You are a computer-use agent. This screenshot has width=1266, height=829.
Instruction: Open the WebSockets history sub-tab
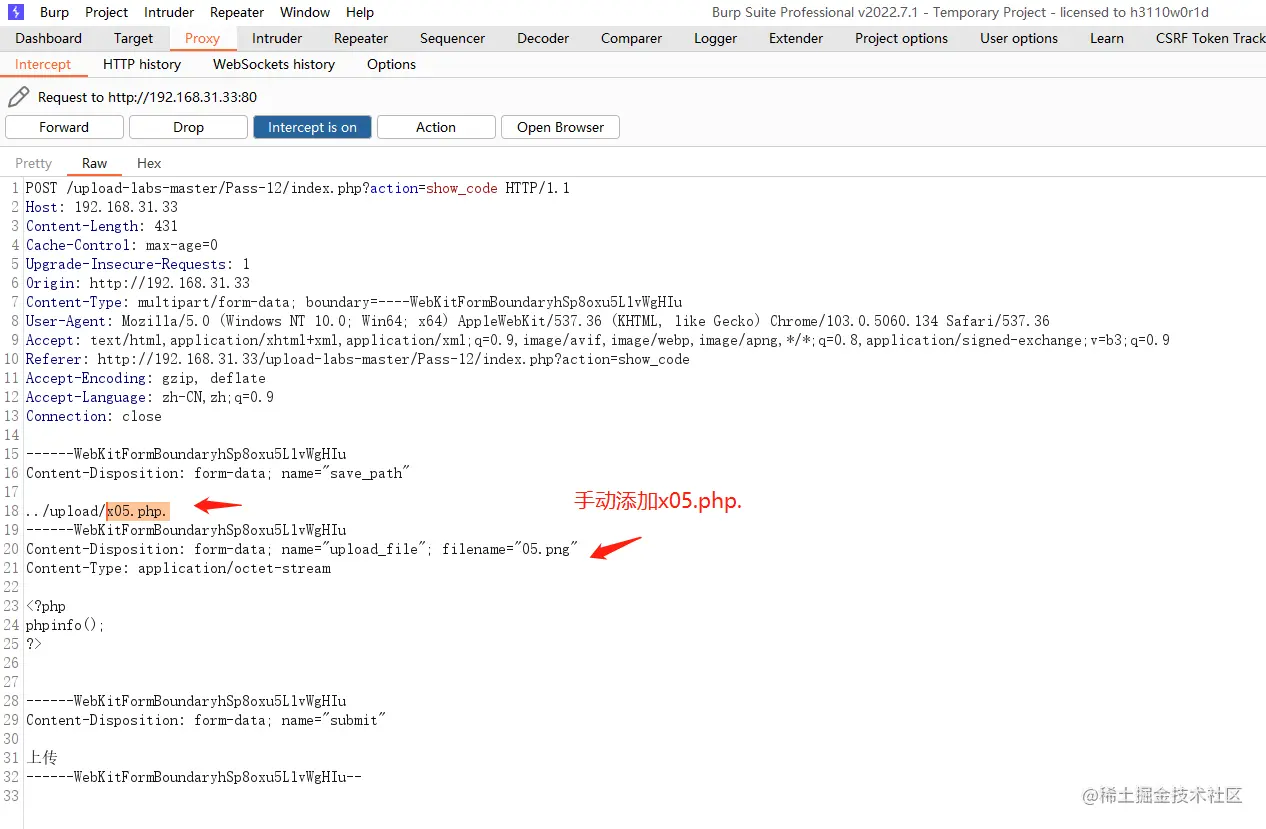coord(274,64)
